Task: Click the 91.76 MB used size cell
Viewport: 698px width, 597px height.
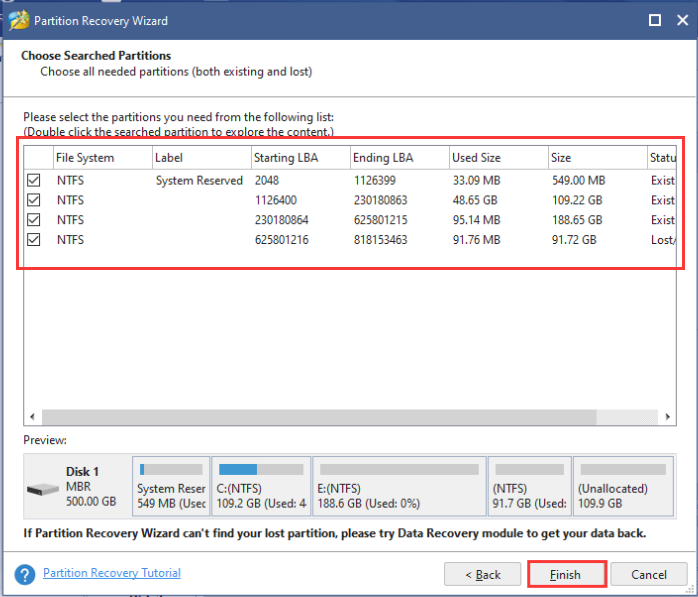Action: [476, 240]
